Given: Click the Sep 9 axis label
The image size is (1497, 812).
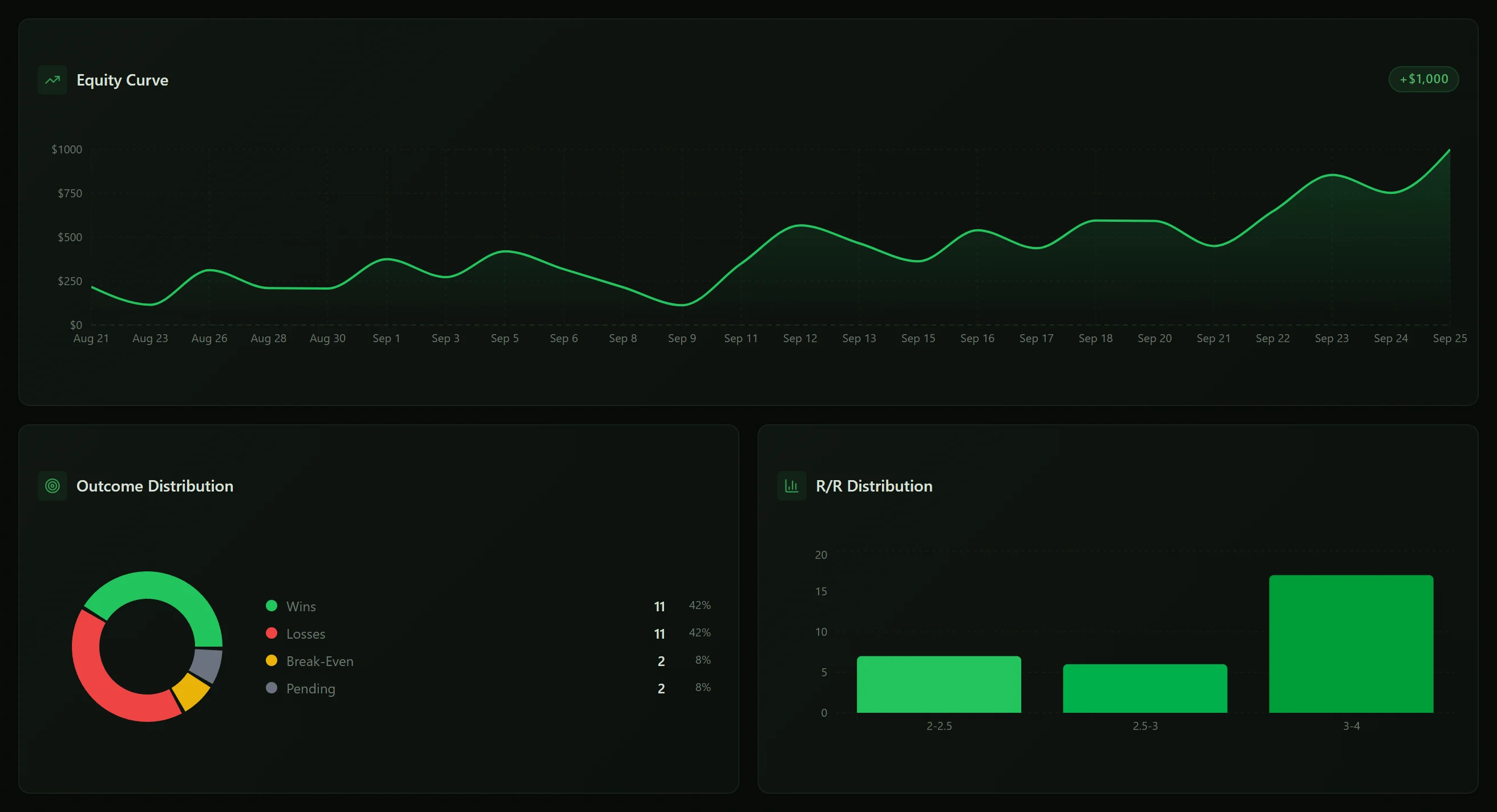Looking at the screenshot, I should coord(682,338).
